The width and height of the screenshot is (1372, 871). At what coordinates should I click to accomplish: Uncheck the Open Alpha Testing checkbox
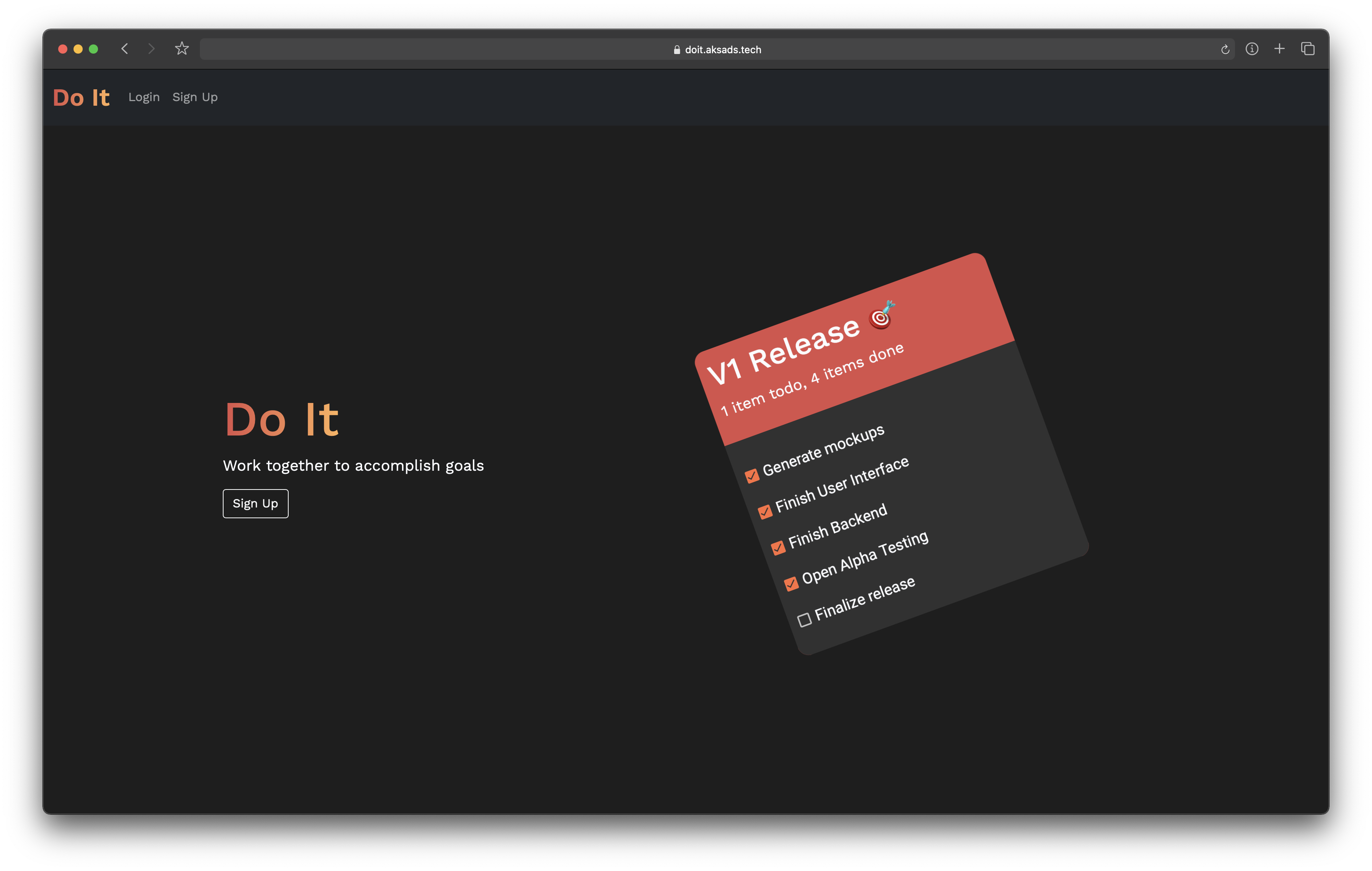[791, 584]
